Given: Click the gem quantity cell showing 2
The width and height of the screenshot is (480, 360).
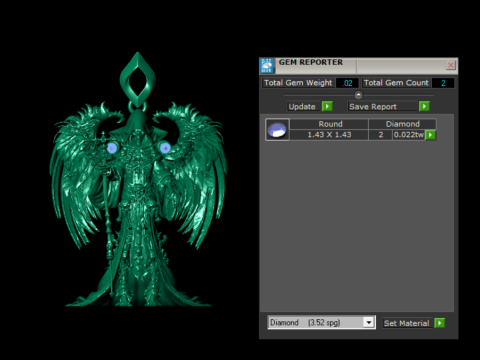Looking at the screenshot, I should (x=381, y=135).
